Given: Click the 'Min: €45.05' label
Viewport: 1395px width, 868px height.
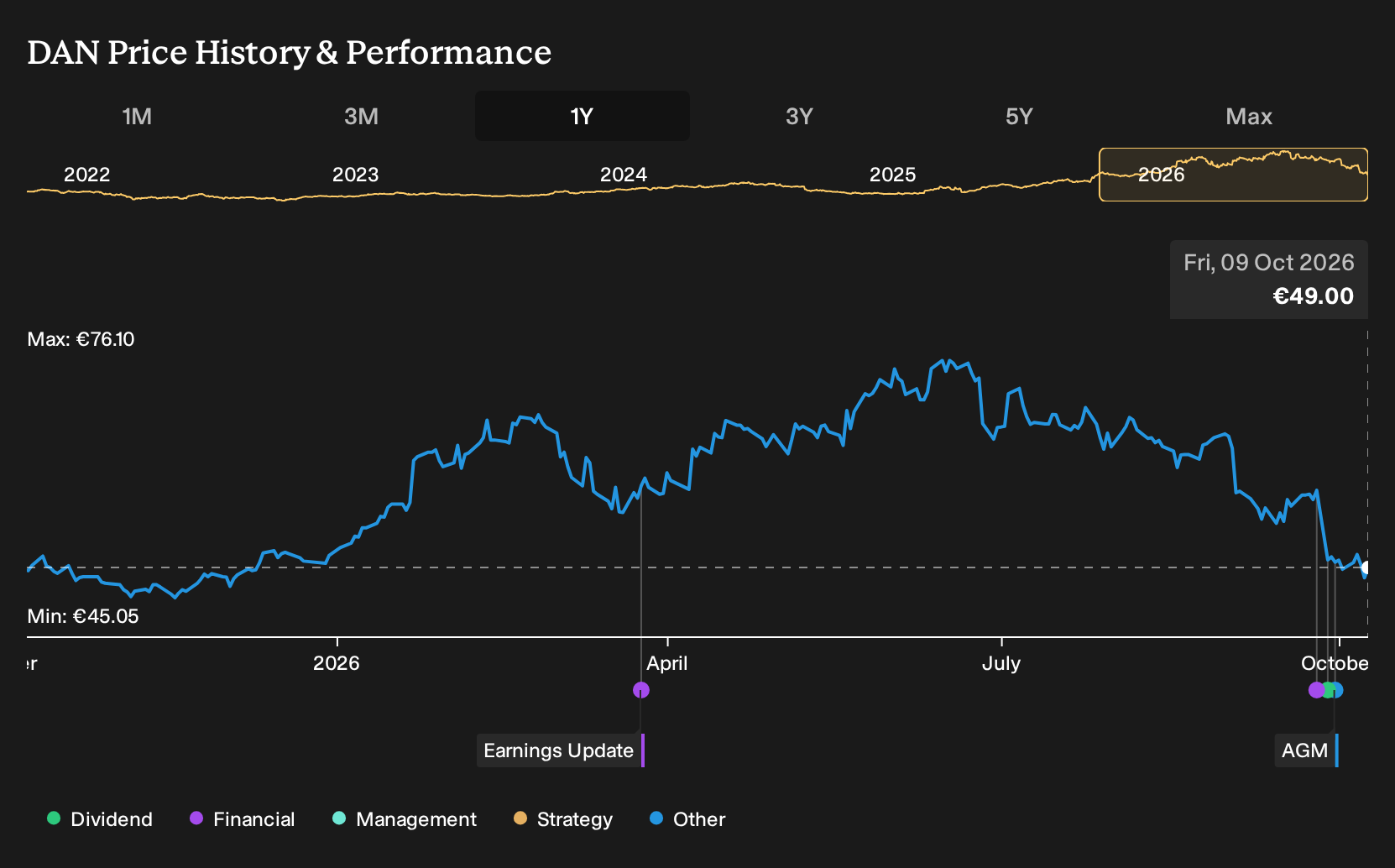Looking at the screenshot, I should click(x=83, y=616).
